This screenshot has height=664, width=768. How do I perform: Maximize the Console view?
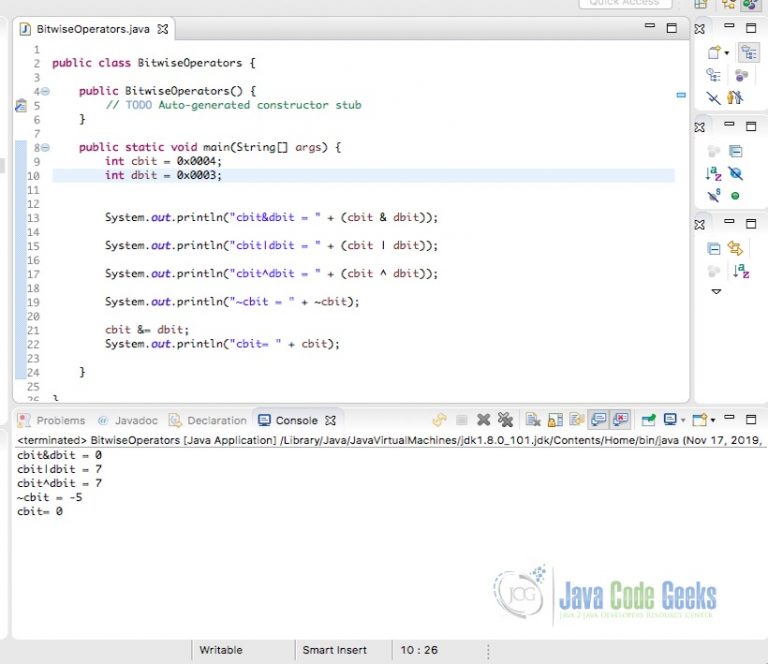[751, 419]
